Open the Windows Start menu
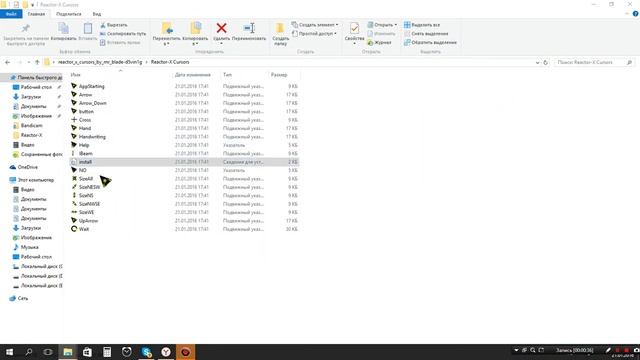Image resolution: width=640 pixels, height=360 pixels. [9, 351]
